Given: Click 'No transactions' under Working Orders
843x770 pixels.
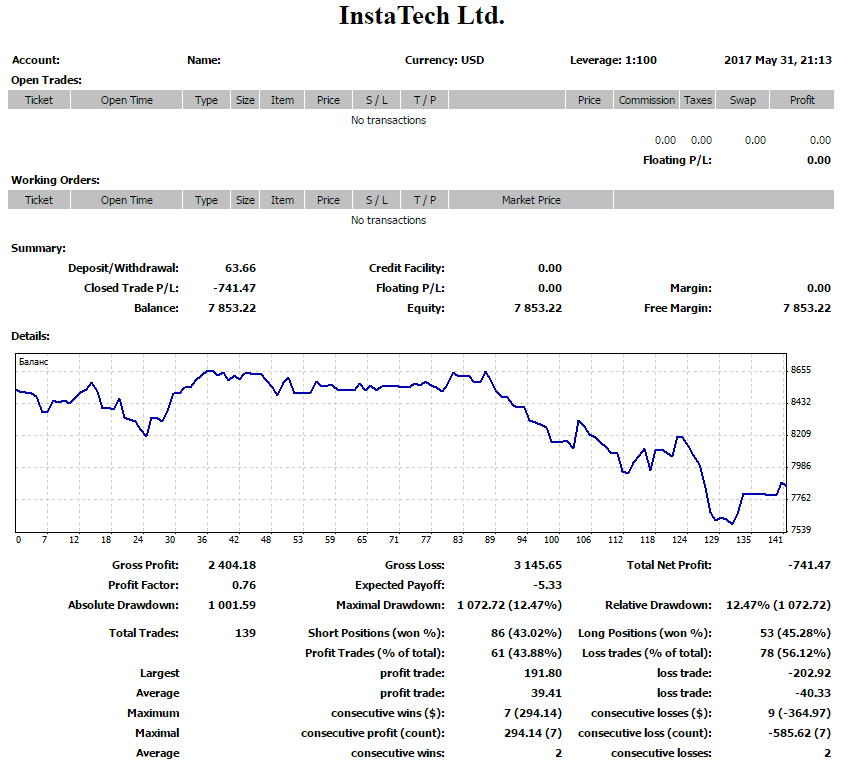Looking at the screenshot, I should (x=388, y=220).
